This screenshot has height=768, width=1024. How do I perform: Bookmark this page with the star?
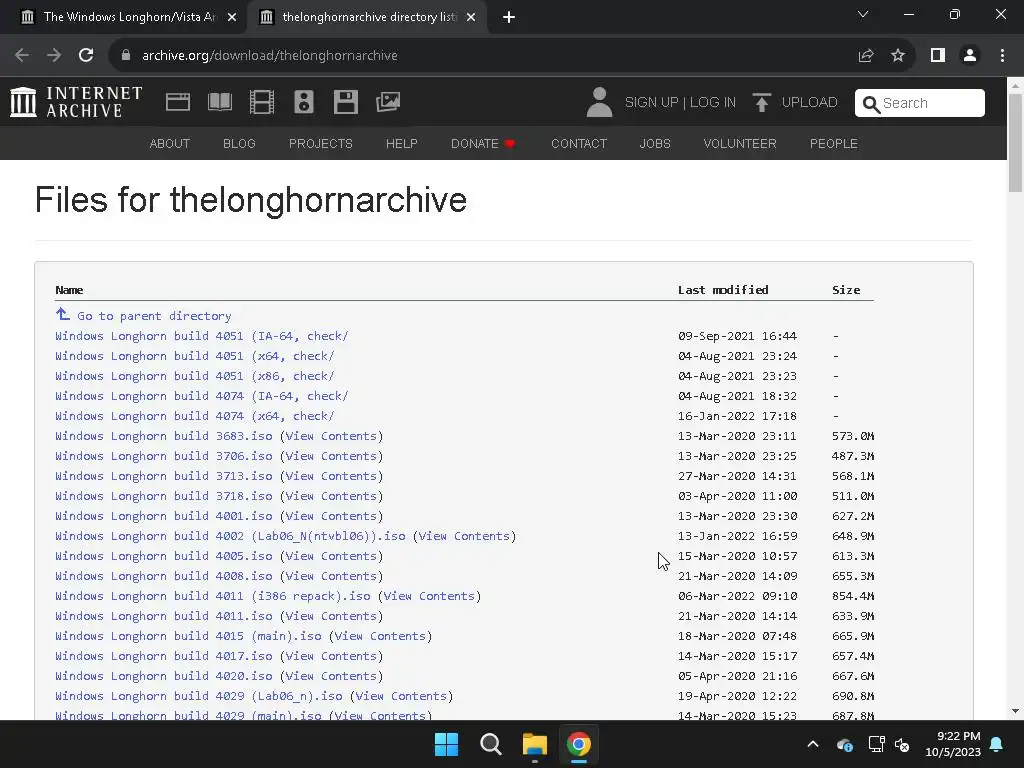[x=898, y=56]
